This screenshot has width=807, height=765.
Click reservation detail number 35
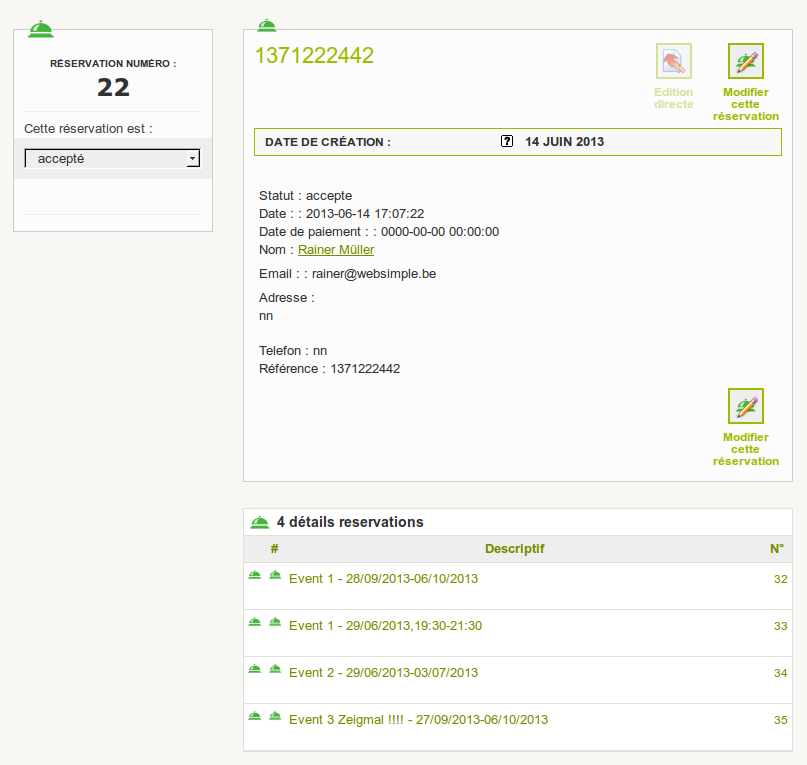tap(780, 721)
